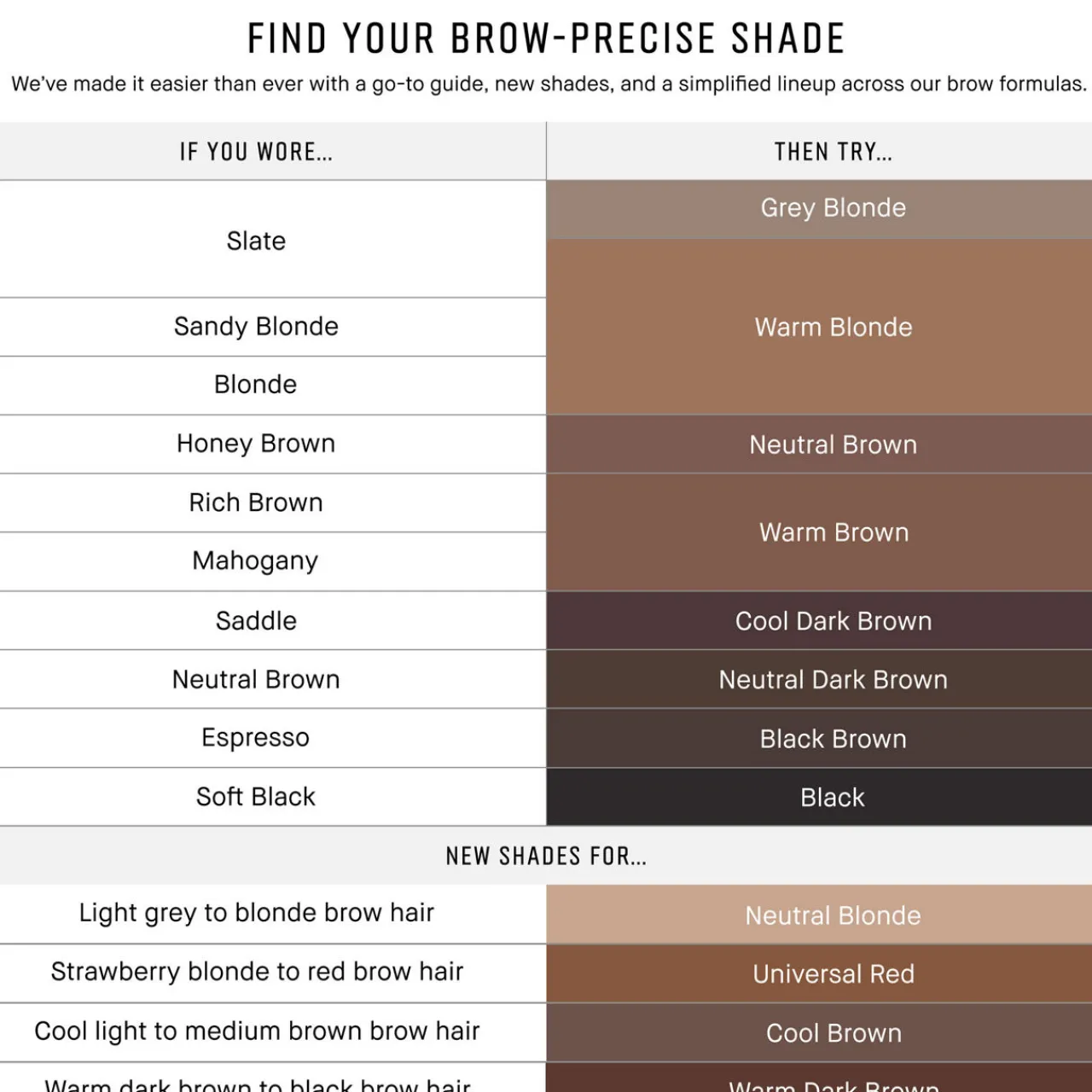Screen dimensions: 1092x1092
Task: Select the Mahogany row label
Action: coord(256,561)
